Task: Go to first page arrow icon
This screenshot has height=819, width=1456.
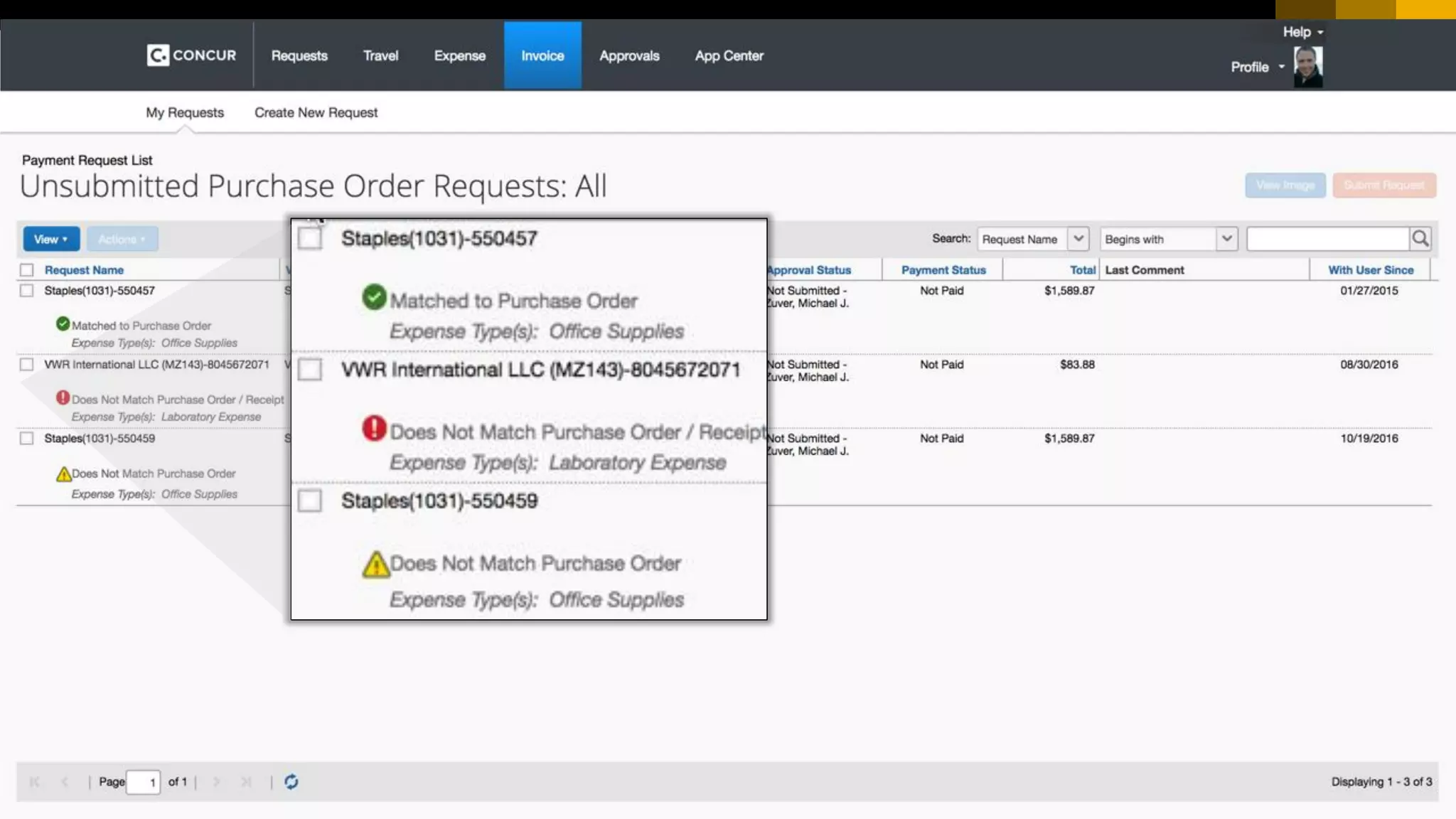Action: tap(34, 782)
